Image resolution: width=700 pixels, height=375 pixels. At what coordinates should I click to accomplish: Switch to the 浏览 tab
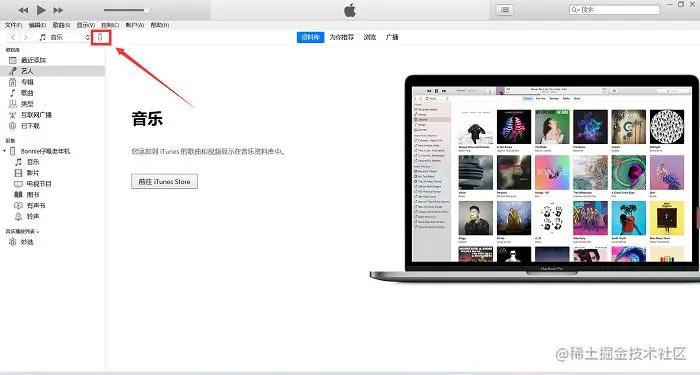pos(370,38)
